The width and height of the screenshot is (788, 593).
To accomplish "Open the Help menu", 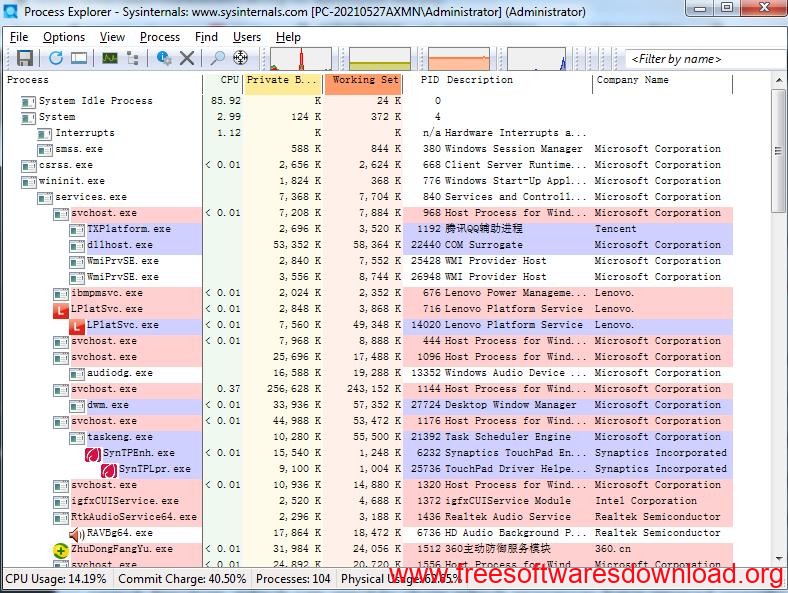I will click(288, 37).
